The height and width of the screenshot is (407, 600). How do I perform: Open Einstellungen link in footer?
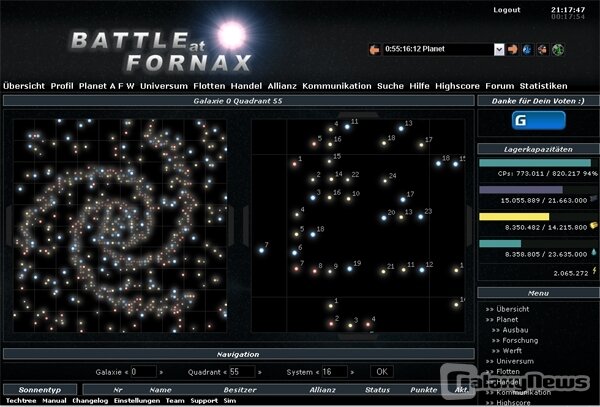(x=137, y=400)
